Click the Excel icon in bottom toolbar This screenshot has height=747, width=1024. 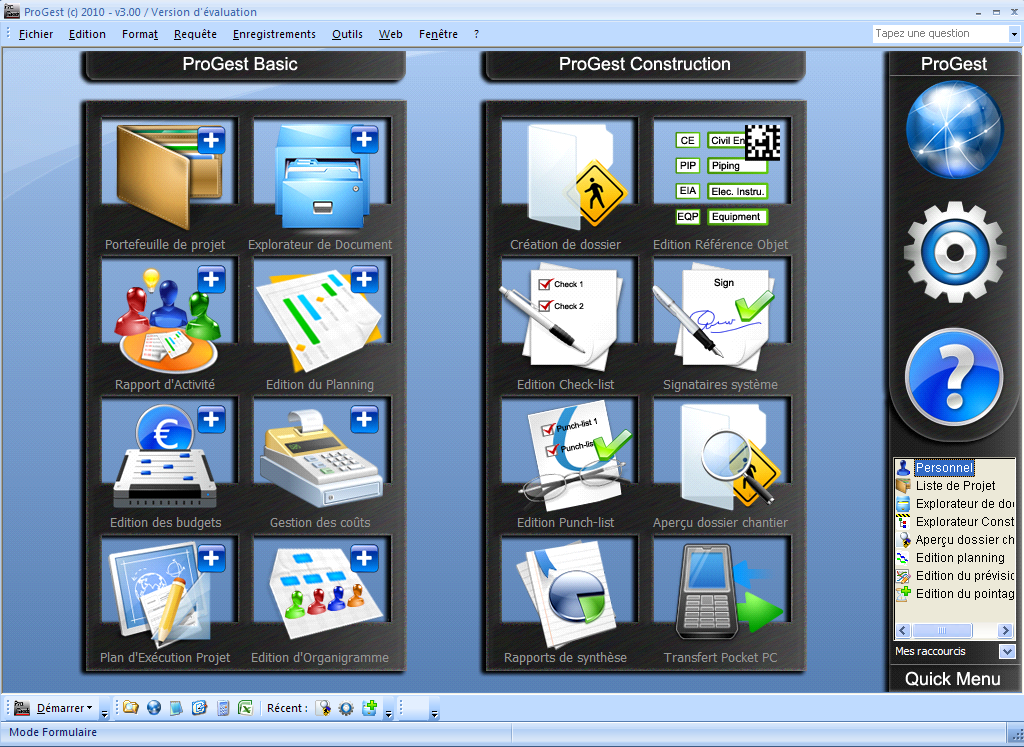pyautogui.click(x=245, y=708)
